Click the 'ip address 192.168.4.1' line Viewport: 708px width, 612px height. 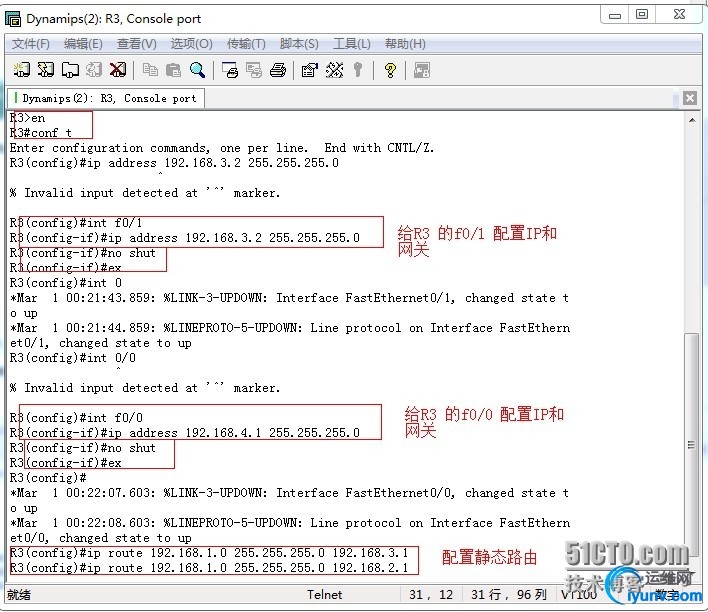pos(185,433)
